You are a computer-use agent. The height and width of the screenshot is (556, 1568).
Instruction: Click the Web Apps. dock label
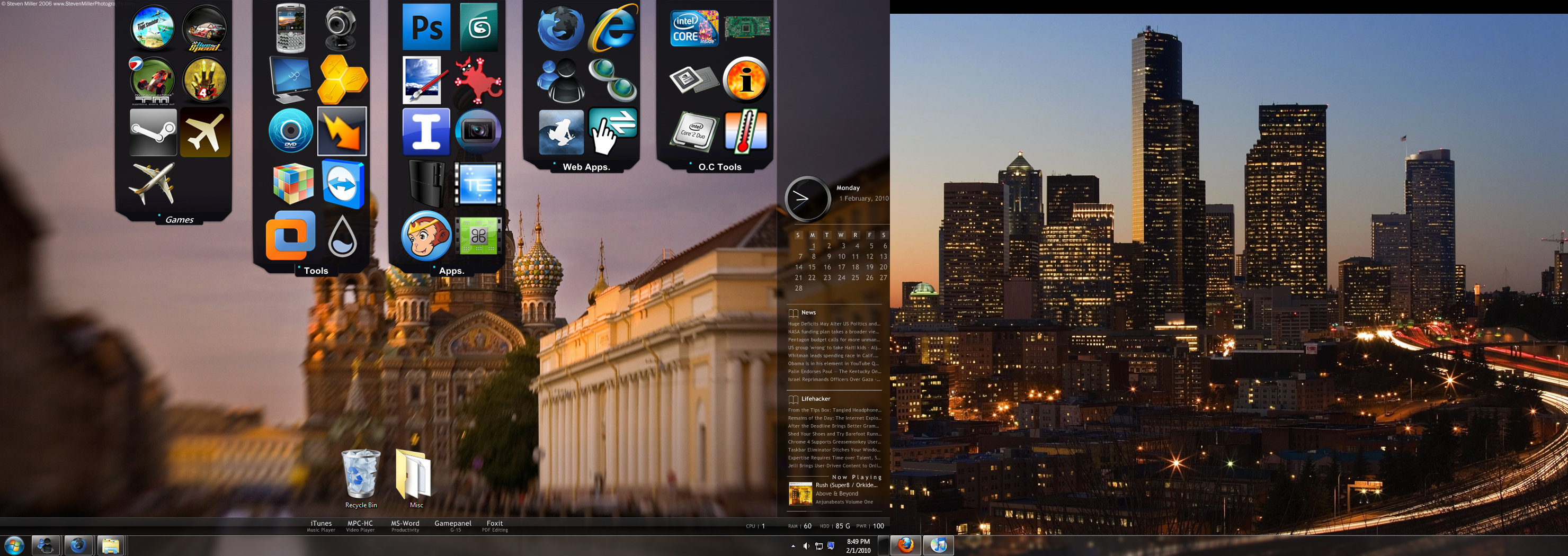tap(586, 167)
